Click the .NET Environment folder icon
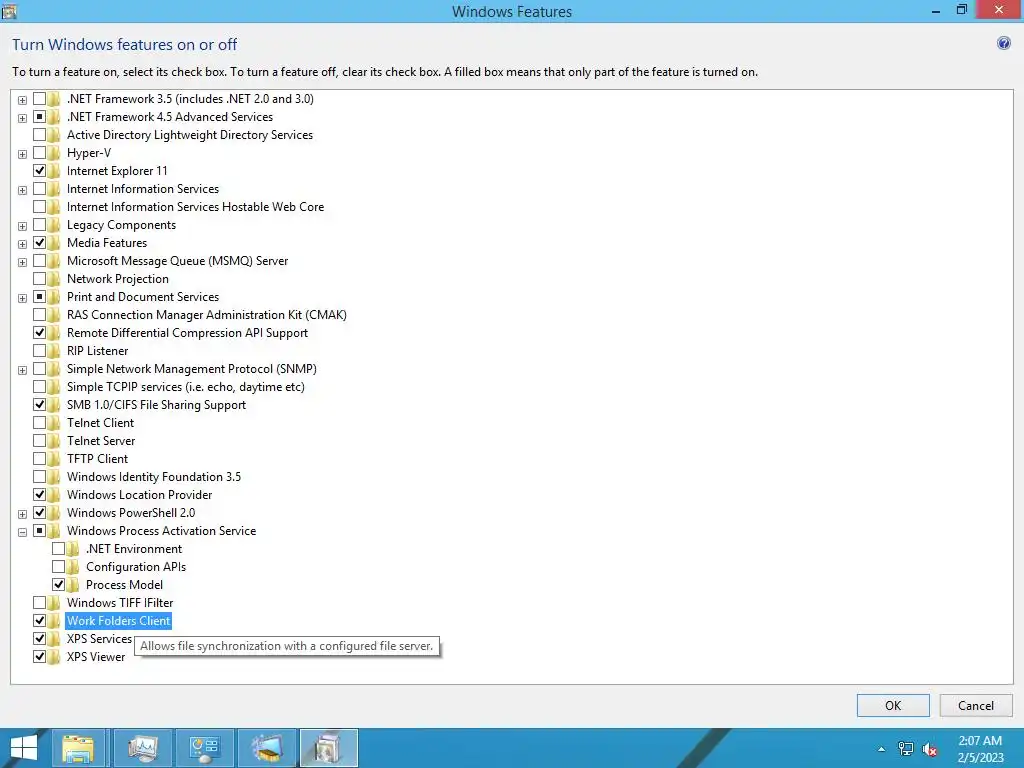Viewport: 1024px width, 768px height. click(x=73, y=549)
